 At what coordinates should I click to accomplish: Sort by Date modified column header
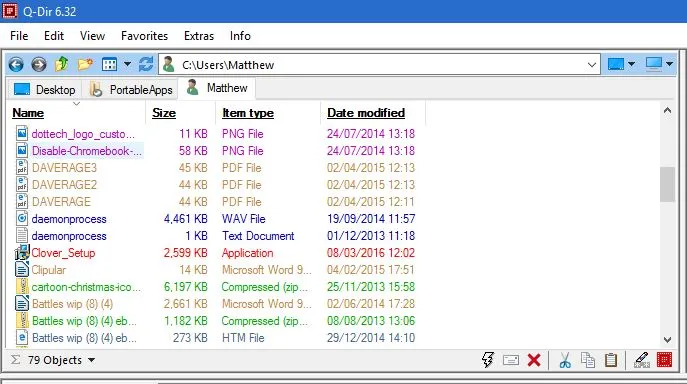tap(366, 113)
